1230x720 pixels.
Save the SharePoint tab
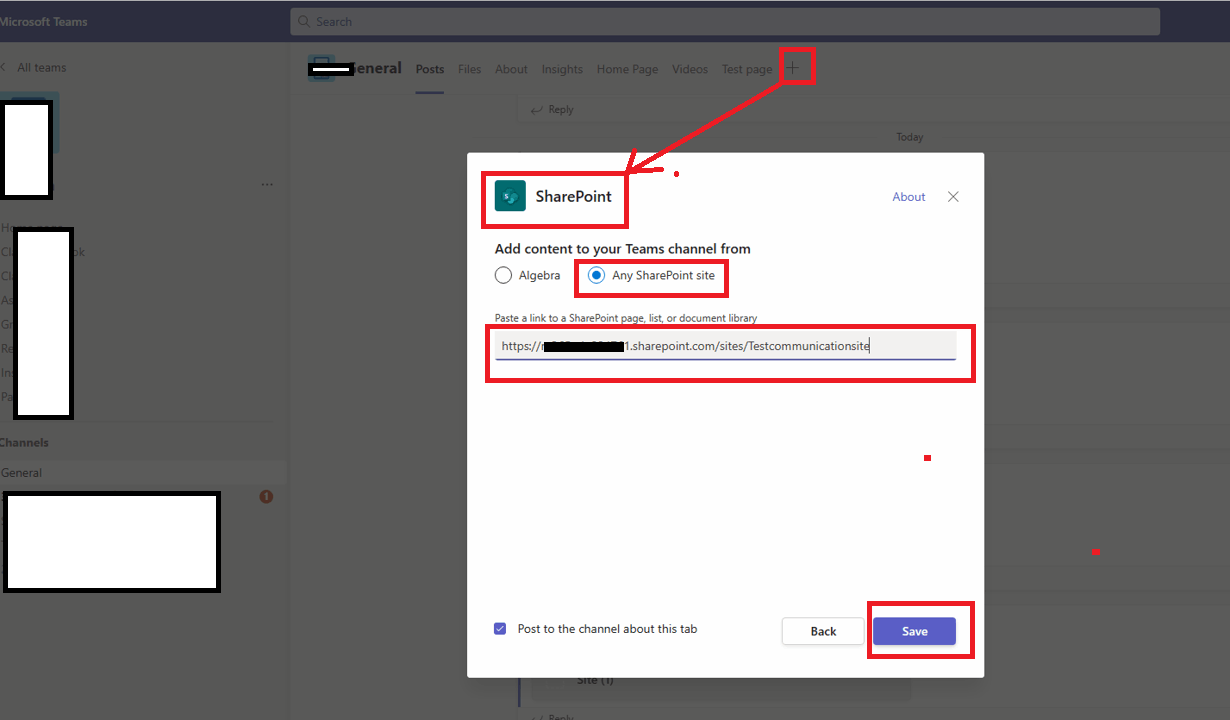pyautogui.click(x=914, y=631)
